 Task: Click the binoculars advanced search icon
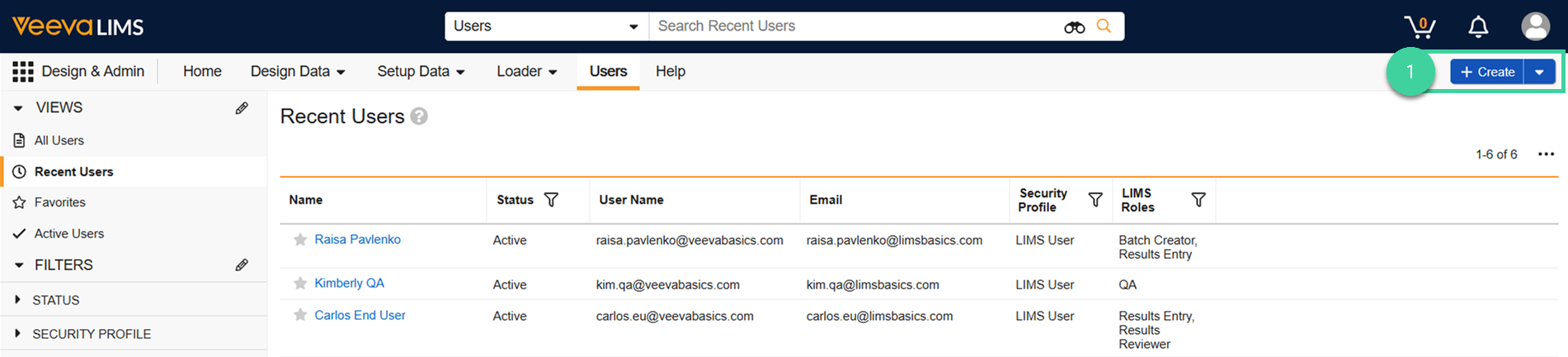(x=1074, y=27)
